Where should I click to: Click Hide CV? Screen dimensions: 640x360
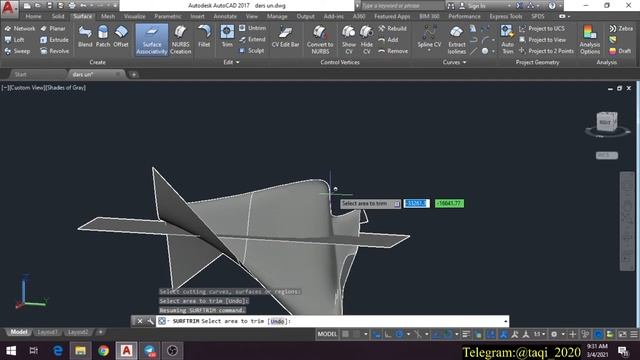pos(367,40)
